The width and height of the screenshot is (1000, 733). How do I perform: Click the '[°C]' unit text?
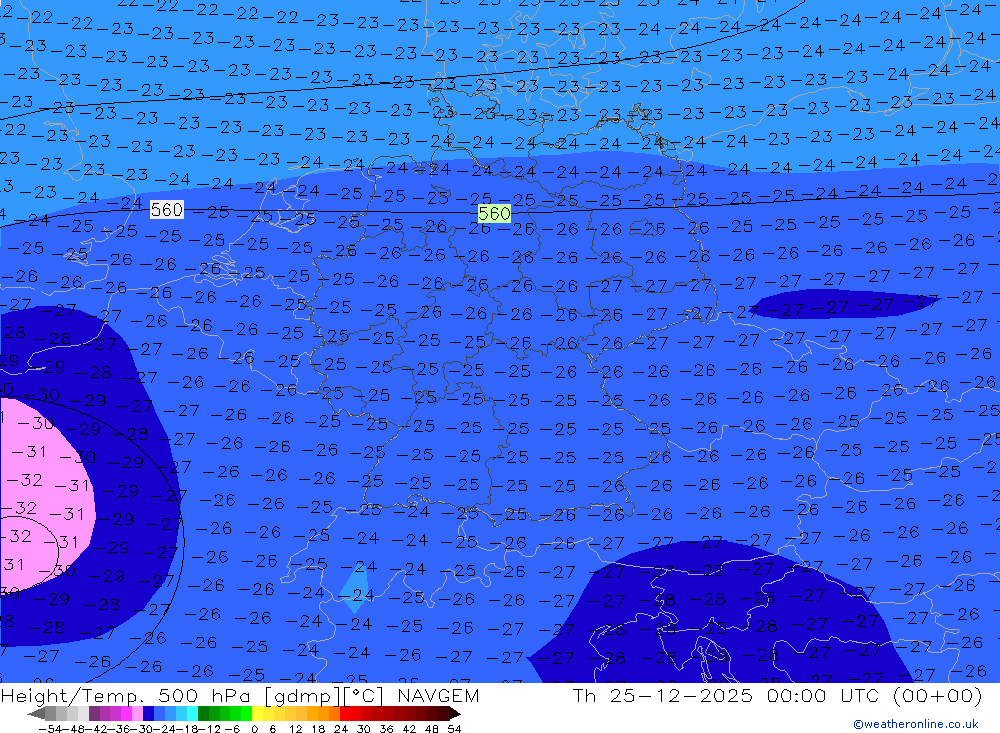[364, 695]
